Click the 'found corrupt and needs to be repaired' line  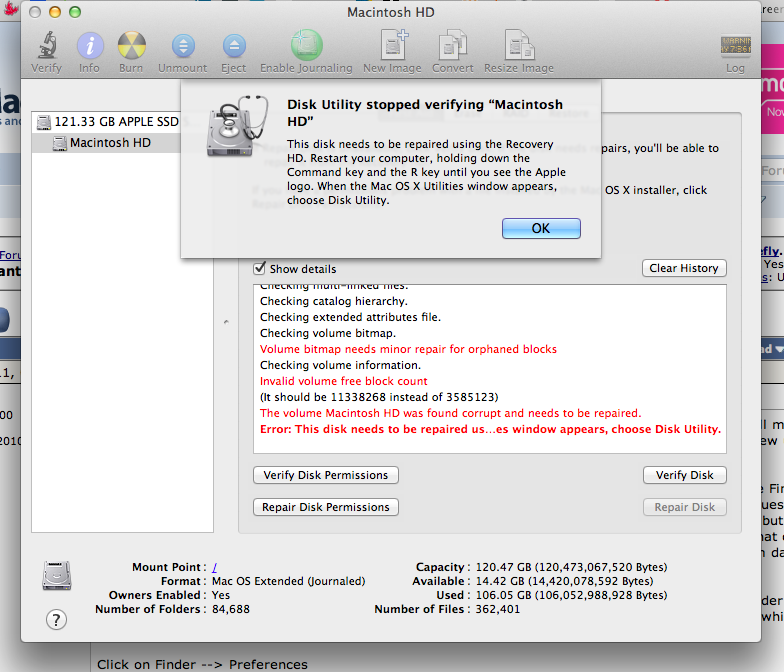point(450,413)
